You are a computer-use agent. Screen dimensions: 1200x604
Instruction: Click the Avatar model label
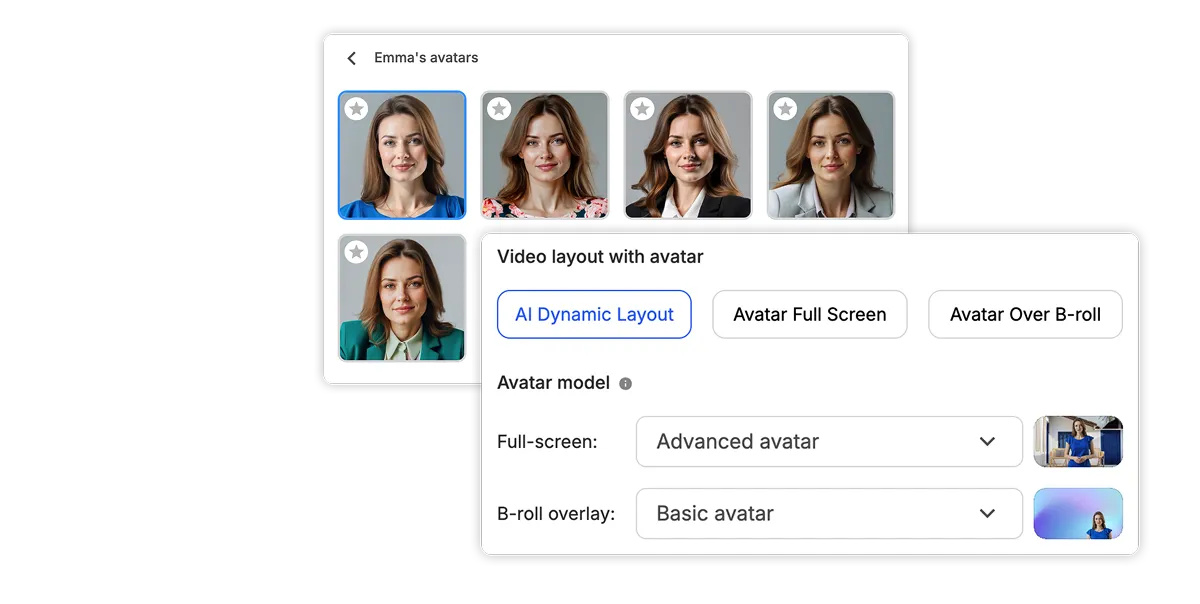pyautogui.click(x=553, y=383)
